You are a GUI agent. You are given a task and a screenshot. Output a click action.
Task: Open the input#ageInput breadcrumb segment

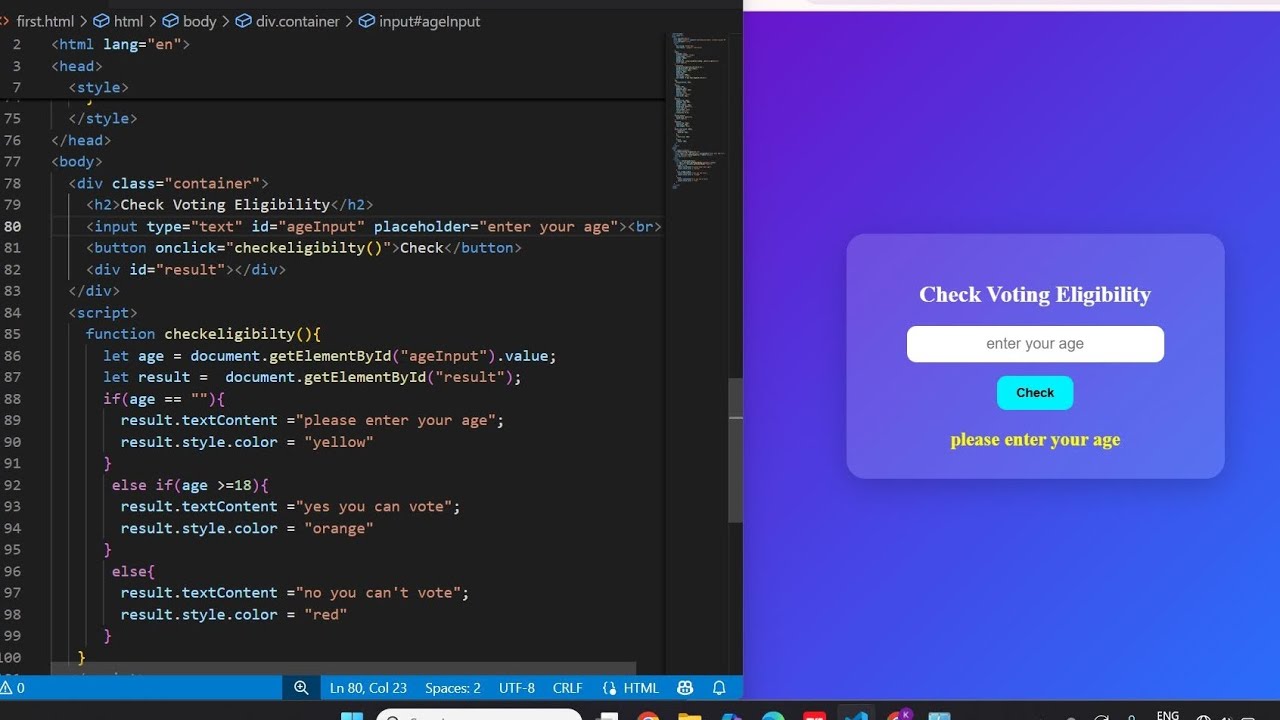[419, 21]
